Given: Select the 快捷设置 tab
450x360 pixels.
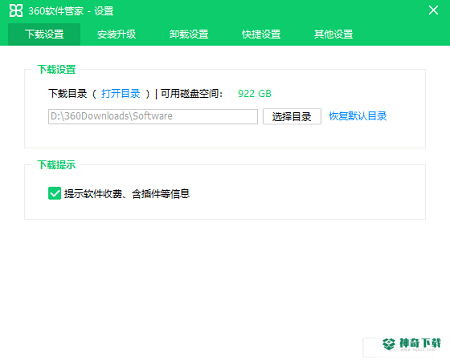Looking at the screenshot, I should point(261,34).
